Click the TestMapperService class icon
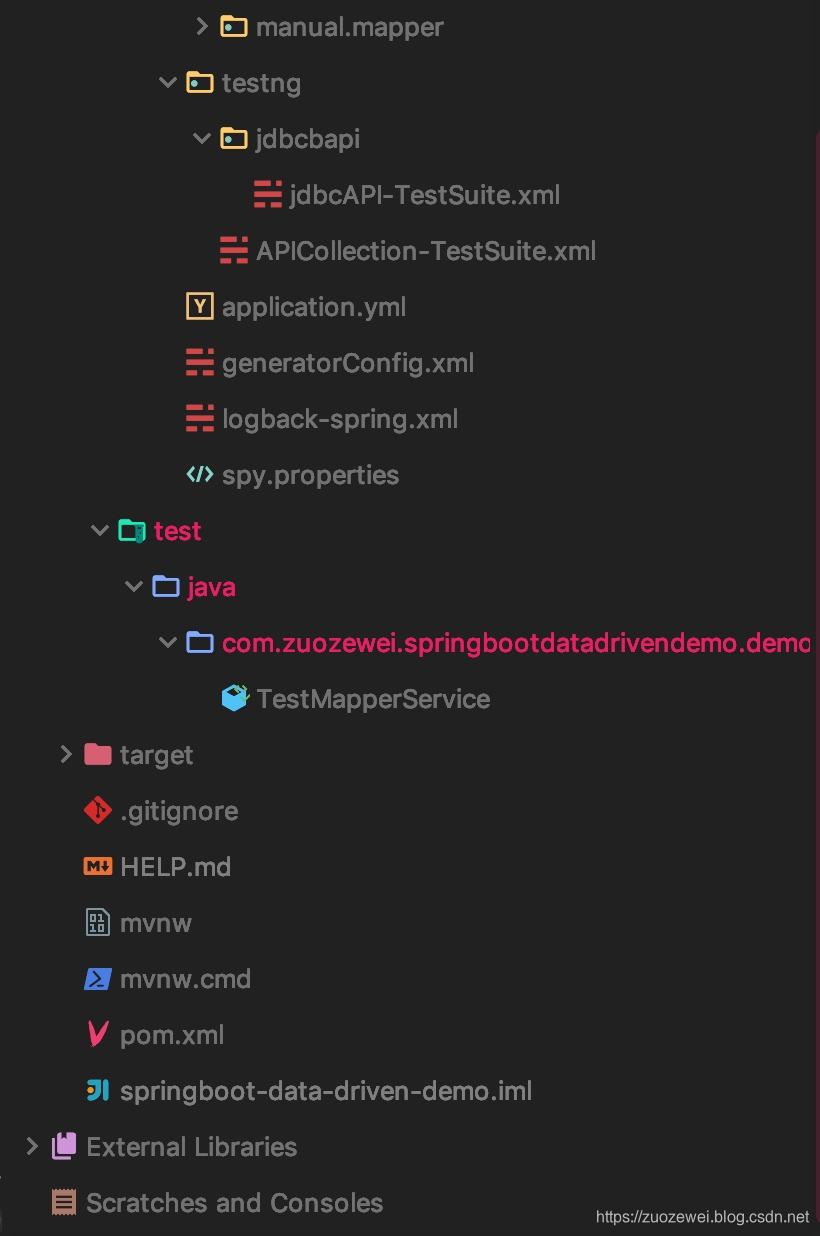 pos(234,698)
